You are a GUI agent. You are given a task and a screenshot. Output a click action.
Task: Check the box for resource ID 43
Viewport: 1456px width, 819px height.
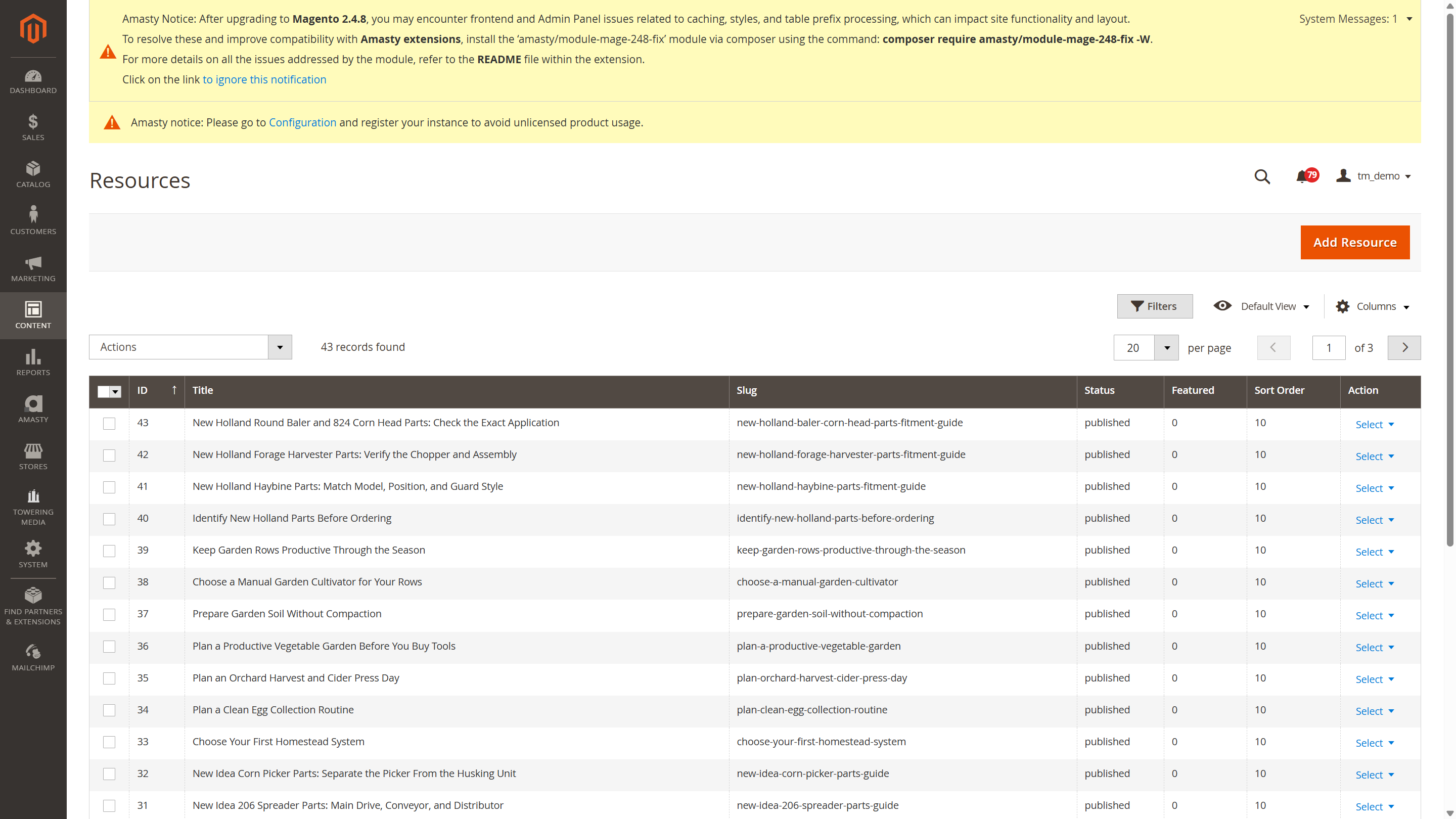(109, 423)
